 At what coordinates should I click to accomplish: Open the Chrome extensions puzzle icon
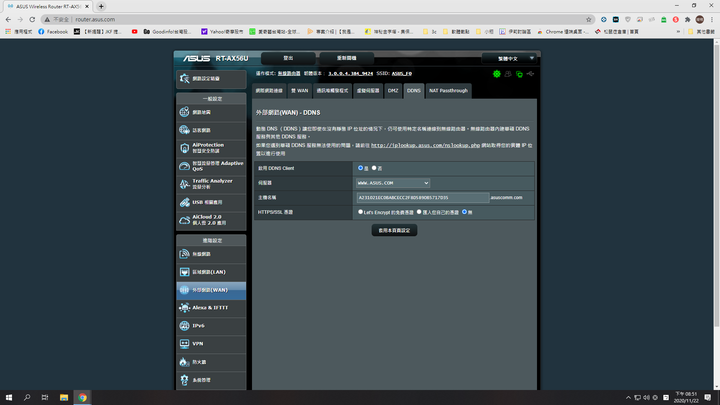pos(687,19)
